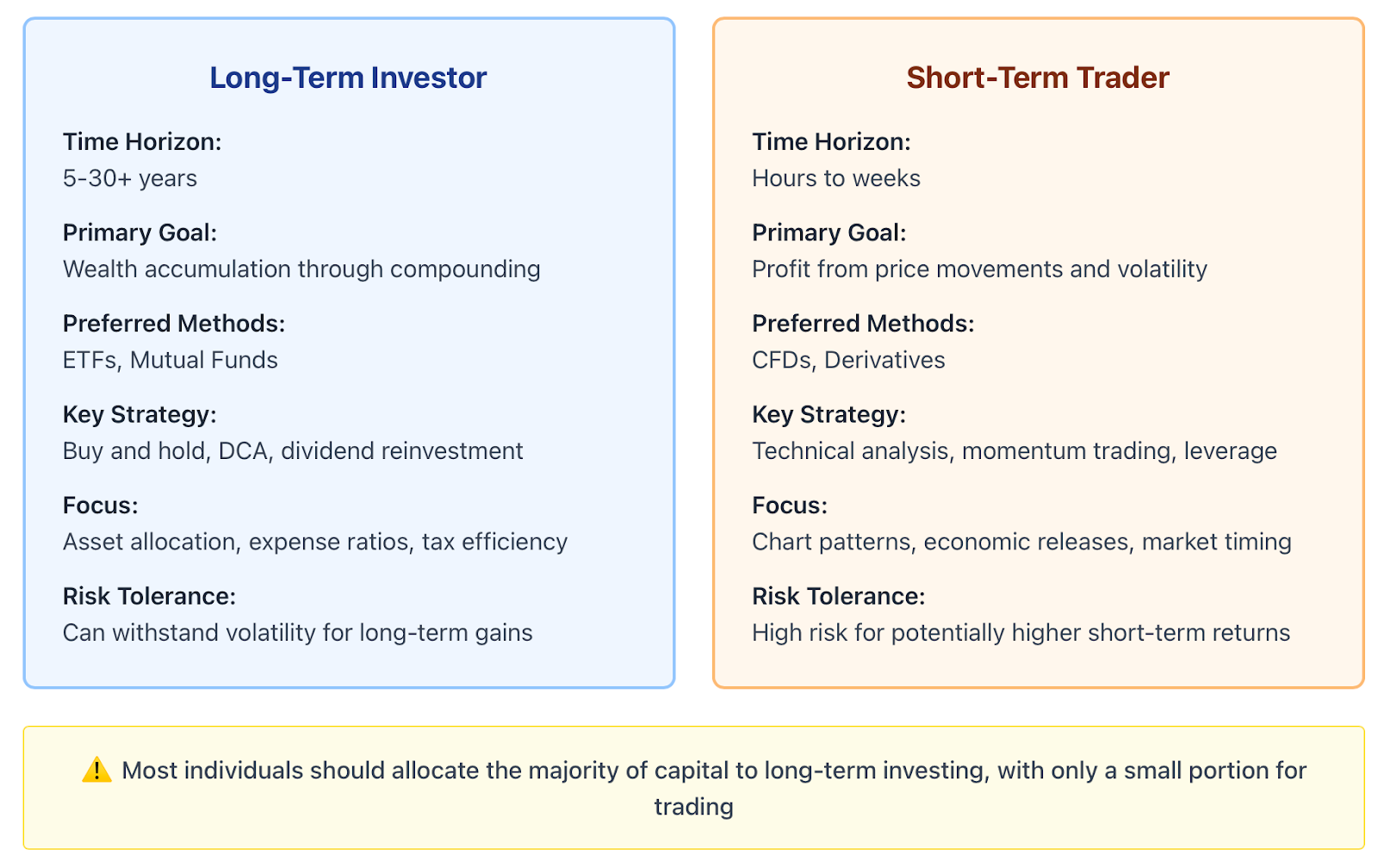Click 'Can withstand volatility for long-term gains'
1378x868 pixels.
pyautogui.click(x=298, y=633)
